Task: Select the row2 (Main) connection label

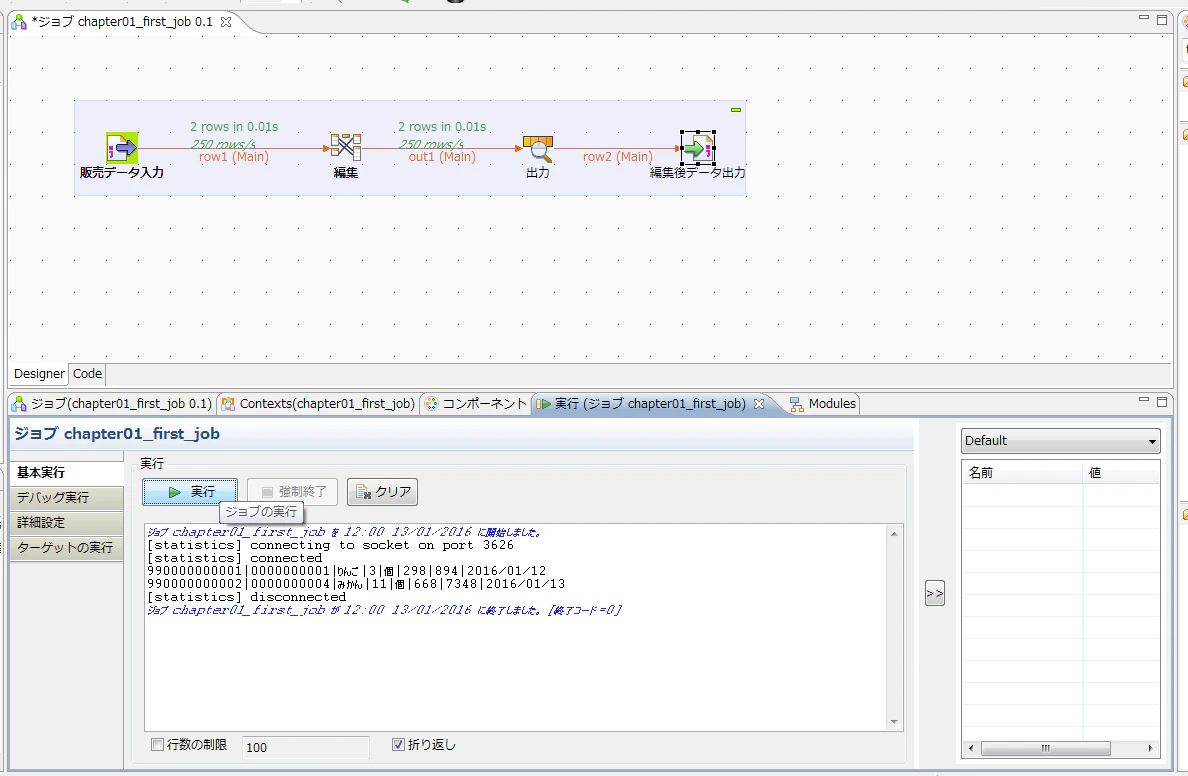Action: [617, 157]
